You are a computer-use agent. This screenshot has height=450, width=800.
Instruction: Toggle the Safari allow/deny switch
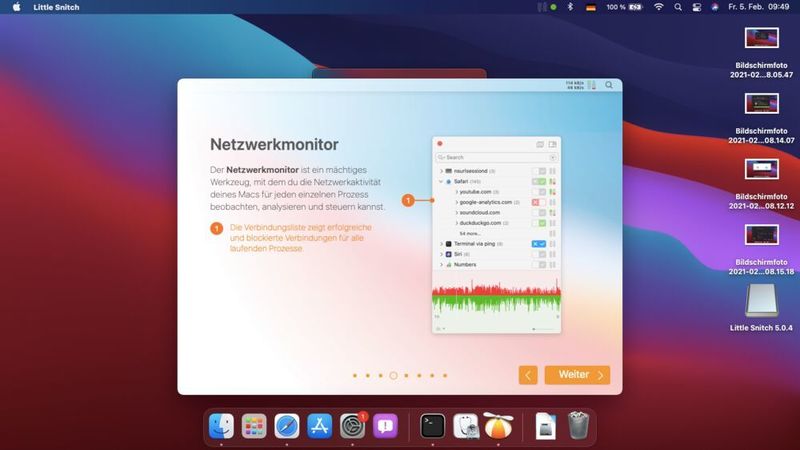[x=539, y=182]
